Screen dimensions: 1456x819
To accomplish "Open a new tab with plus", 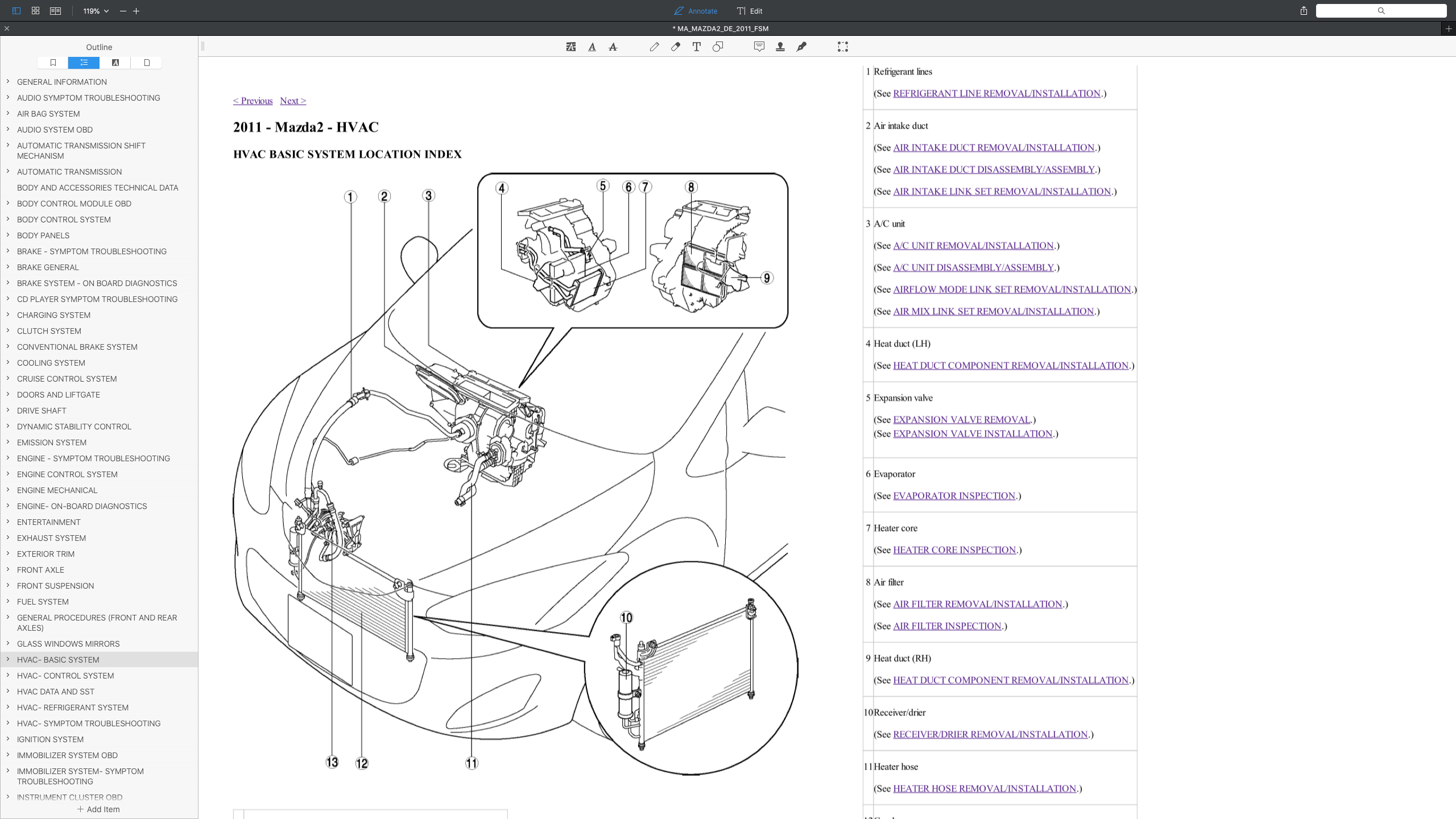I will [x=1449, y=28].
